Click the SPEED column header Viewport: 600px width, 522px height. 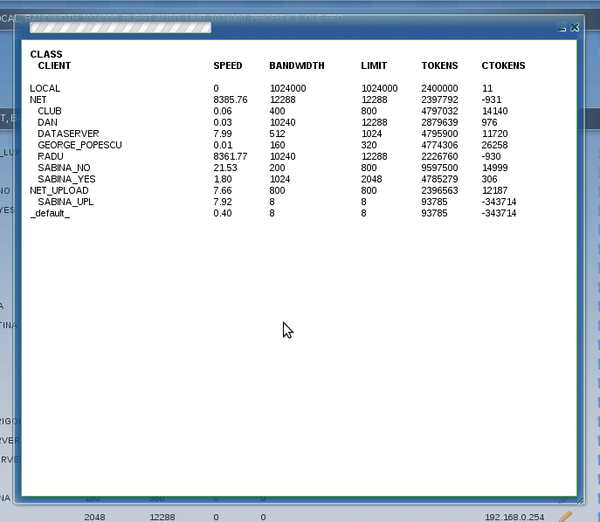pyautogui.click(x=228, y=66)
